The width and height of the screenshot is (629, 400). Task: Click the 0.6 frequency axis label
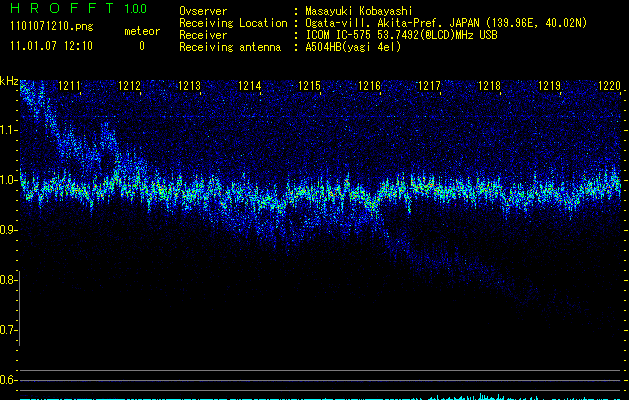(x=9, y=380)
